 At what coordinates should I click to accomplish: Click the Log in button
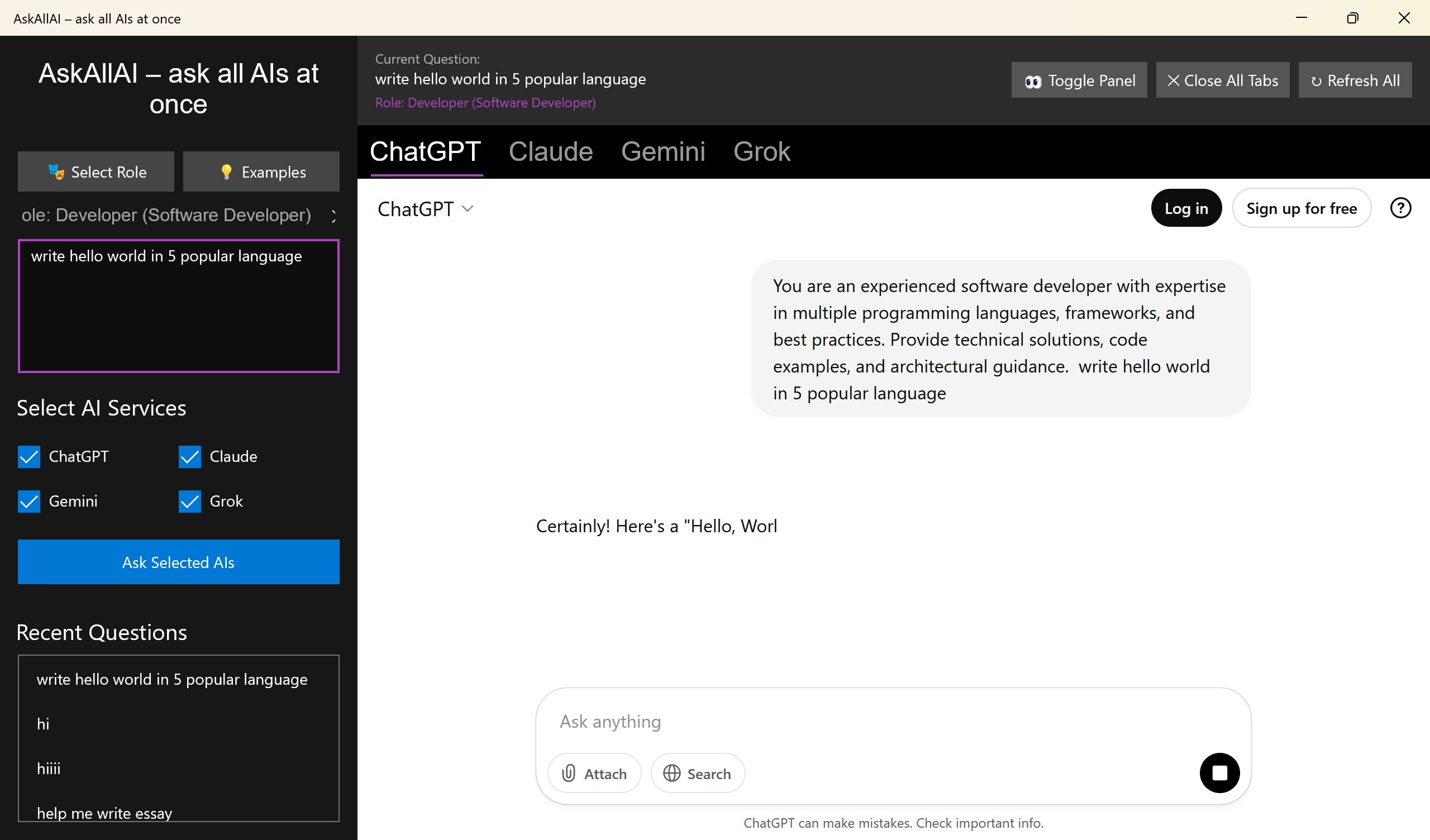(1185, 208)
